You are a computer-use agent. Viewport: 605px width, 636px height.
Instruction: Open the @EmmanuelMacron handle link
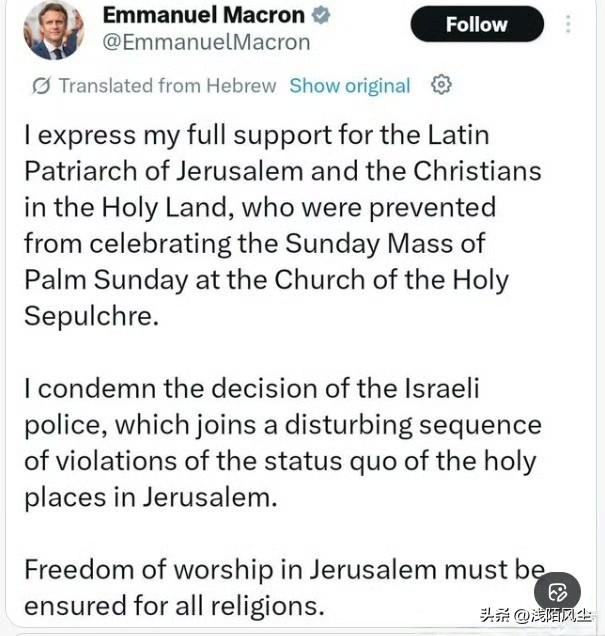(x=206, y=42)
